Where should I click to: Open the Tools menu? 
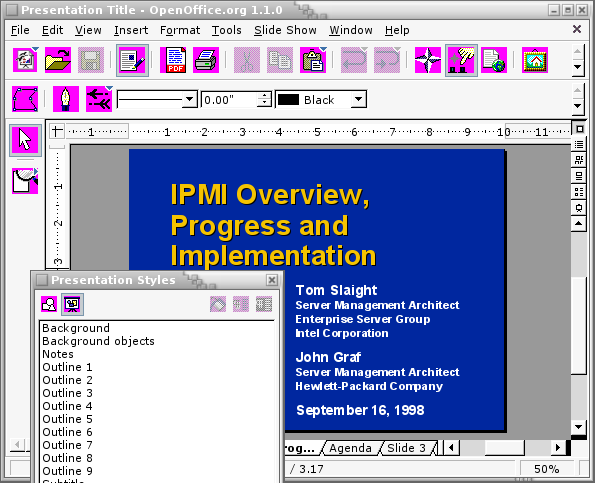227,30
